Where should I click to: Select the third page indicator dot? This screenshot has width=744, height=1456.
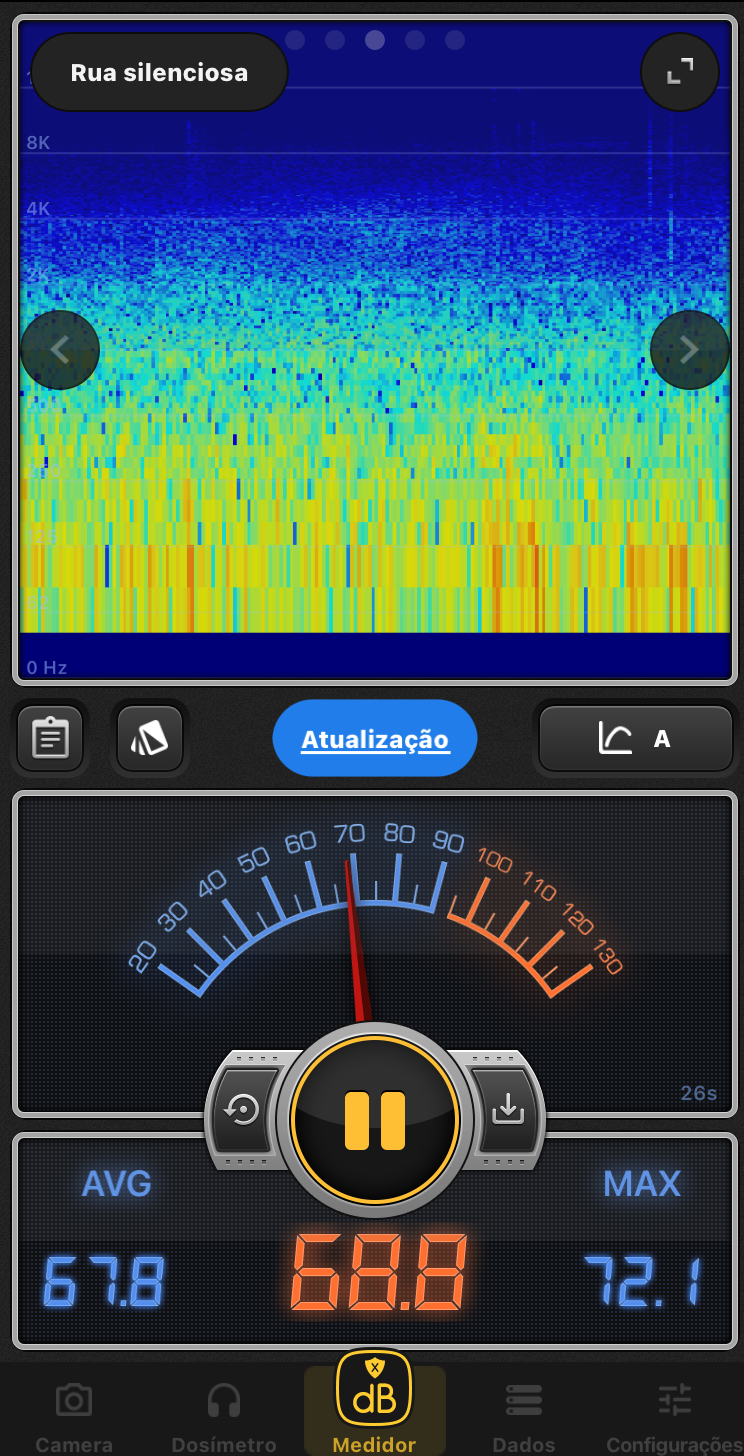click(x=375, y=40)
